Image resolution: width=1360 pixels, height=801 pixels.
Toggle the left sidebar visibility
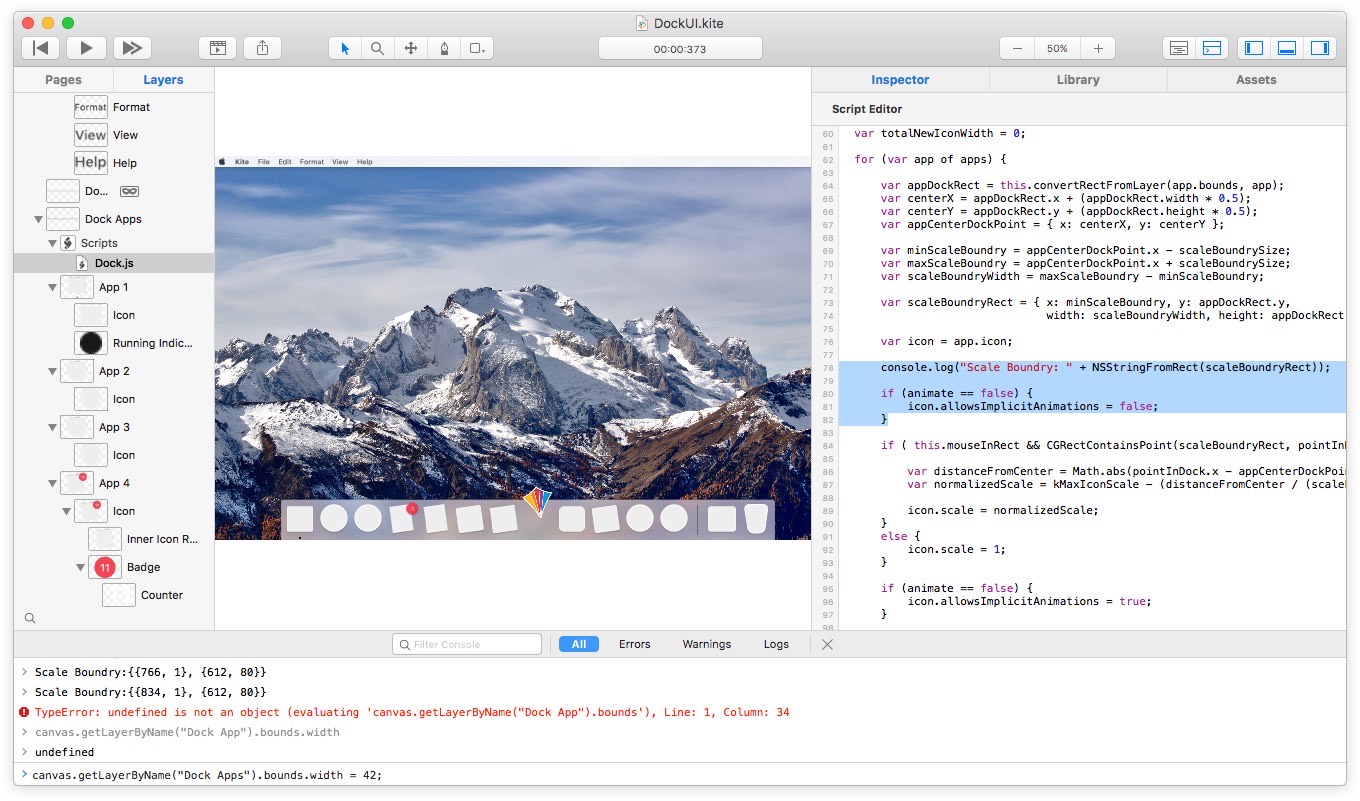[1254, 48]
